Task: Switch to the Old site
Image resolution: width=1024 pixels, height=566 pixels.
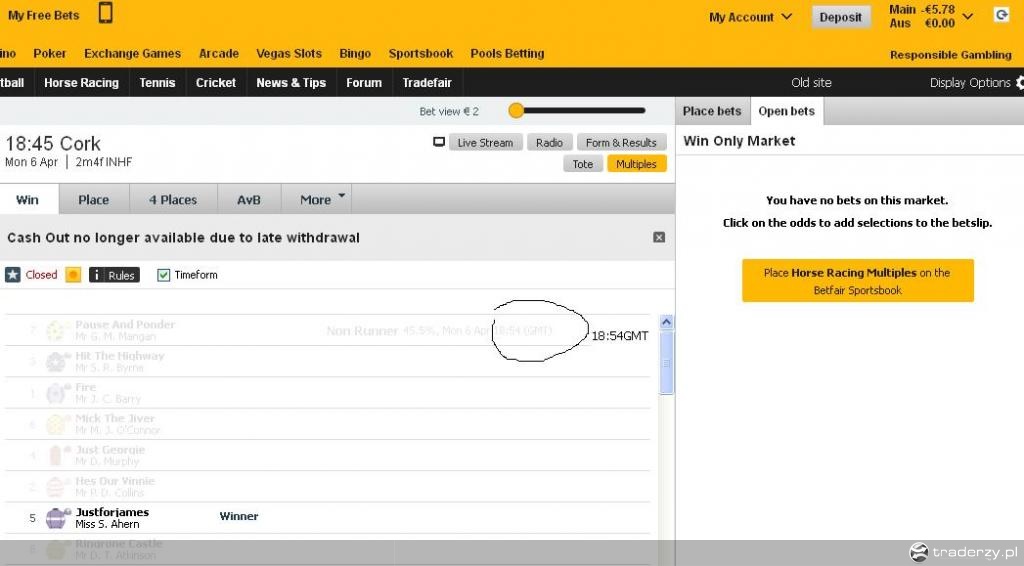Action: pyautogui.click(x=812, y=83)
